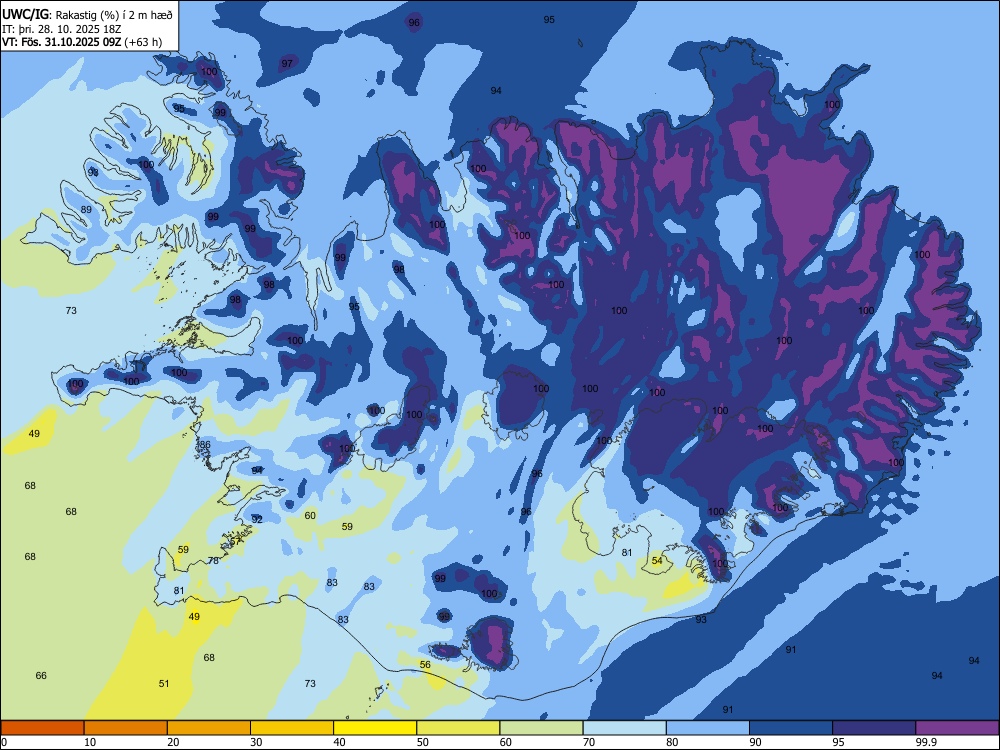Image resolution: width=1000 pixels, height=750 pixels.
Task: Click the pale yellow 50–60 legend swatch
Action: (x=458, y=728)
